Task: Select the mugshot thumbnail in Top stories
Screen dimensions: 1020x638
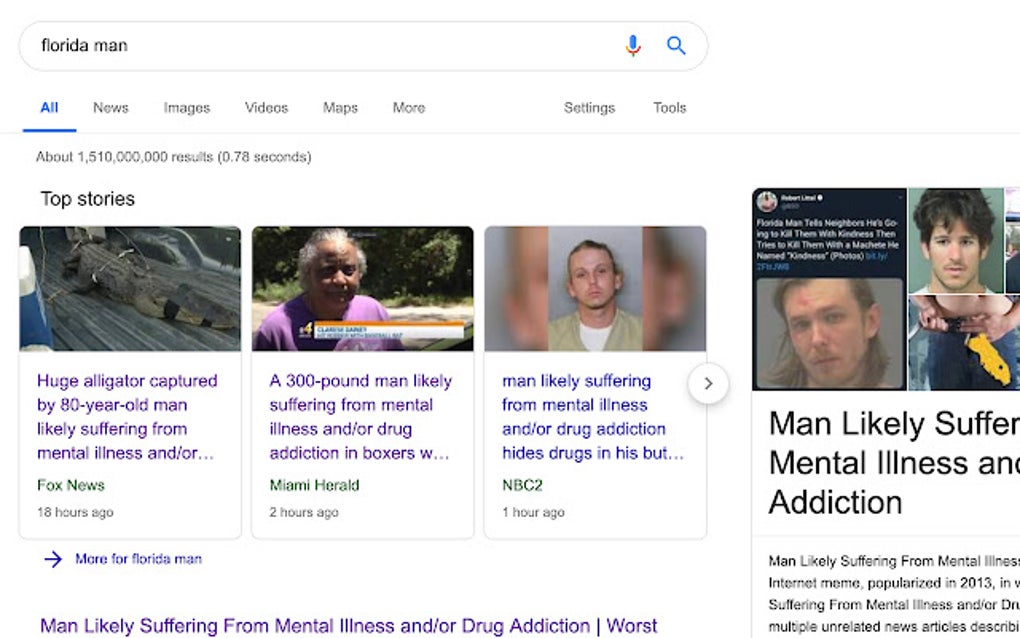Action: pyautogui.click(x=595, y=289)
